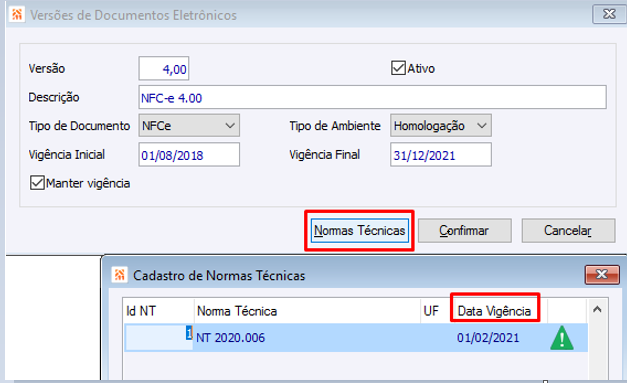Click the app icon in Versões de Documentos Eletrônicos title bar

pyautogui.click(x=17, y=15)
